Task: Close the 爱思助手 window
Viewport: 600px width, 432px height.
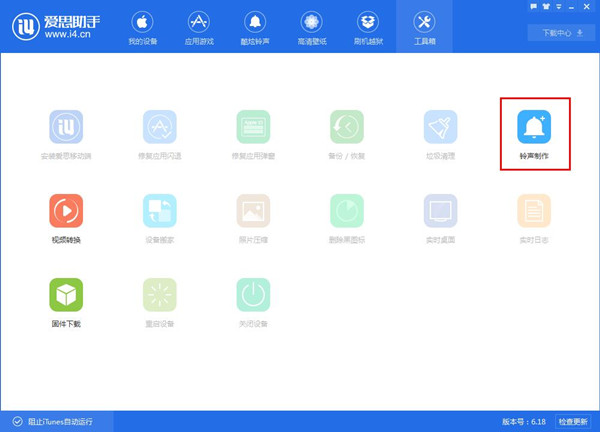Action: pyautogui.click(x=587, y=7)
